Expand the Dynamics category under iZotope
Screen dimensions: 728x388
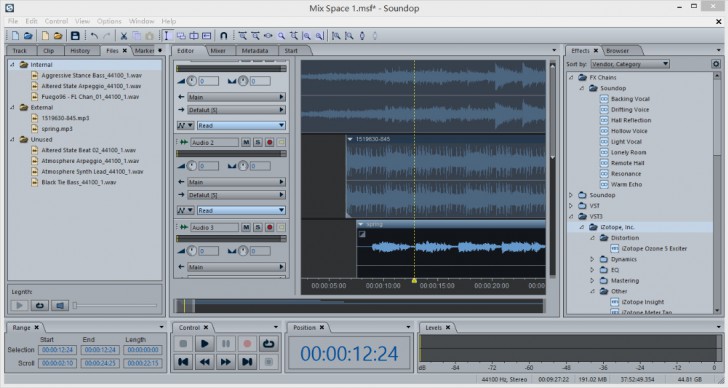(x=592, y=259)
